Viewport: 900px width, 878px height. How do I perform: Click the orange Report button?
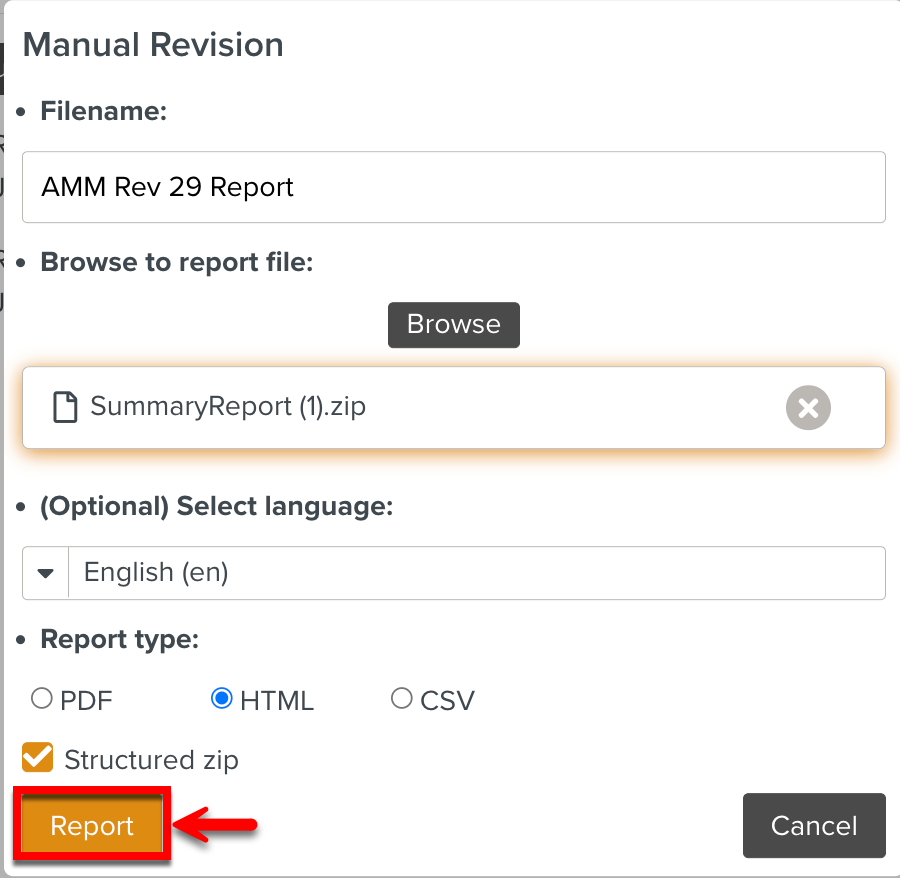click(92, 825)
